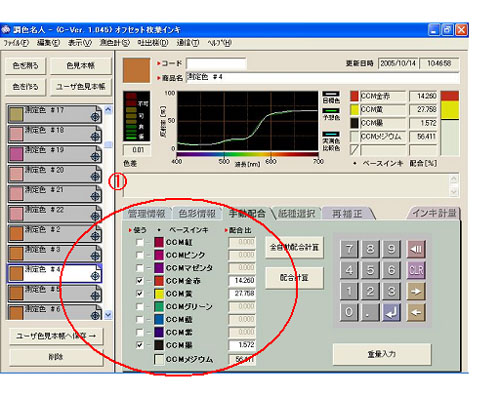The width and height of the screenshot is (500, 396).
Task: Click the orange target color swatch
Action: click(x=137, y=70)
